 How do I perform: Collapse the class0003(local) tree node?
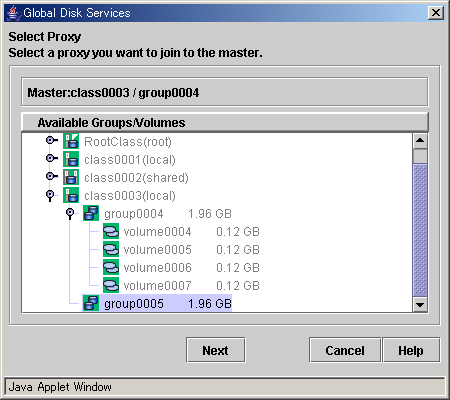[50, 195]
